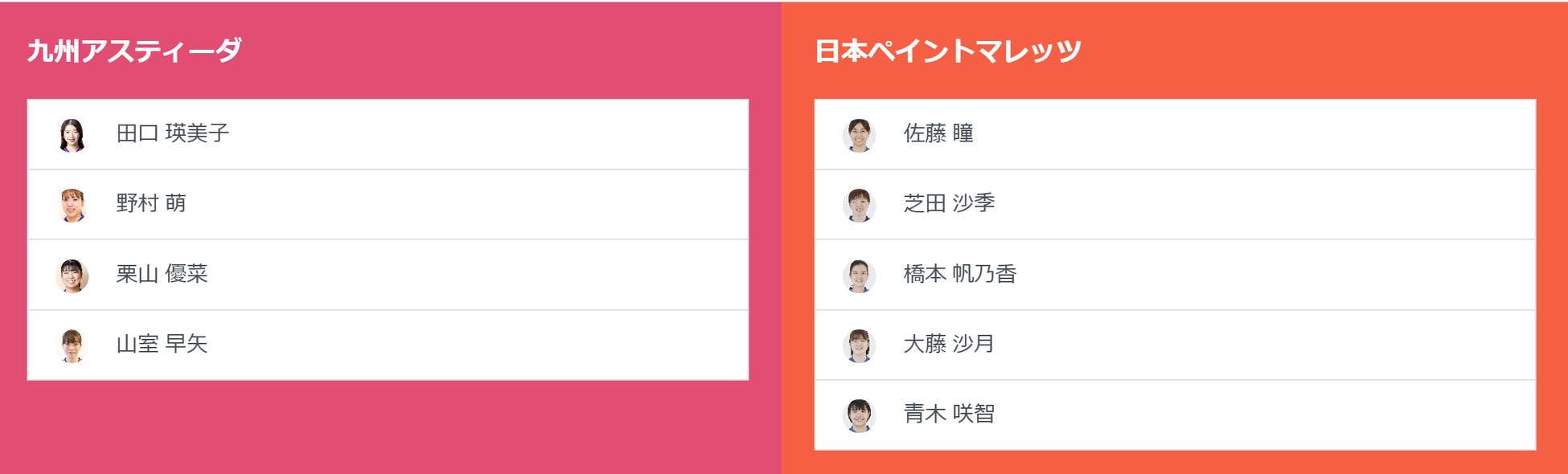Click 野村 萌's avatar picture
This screenshot has width=1568, height=474.
click(x=72, y=205)
